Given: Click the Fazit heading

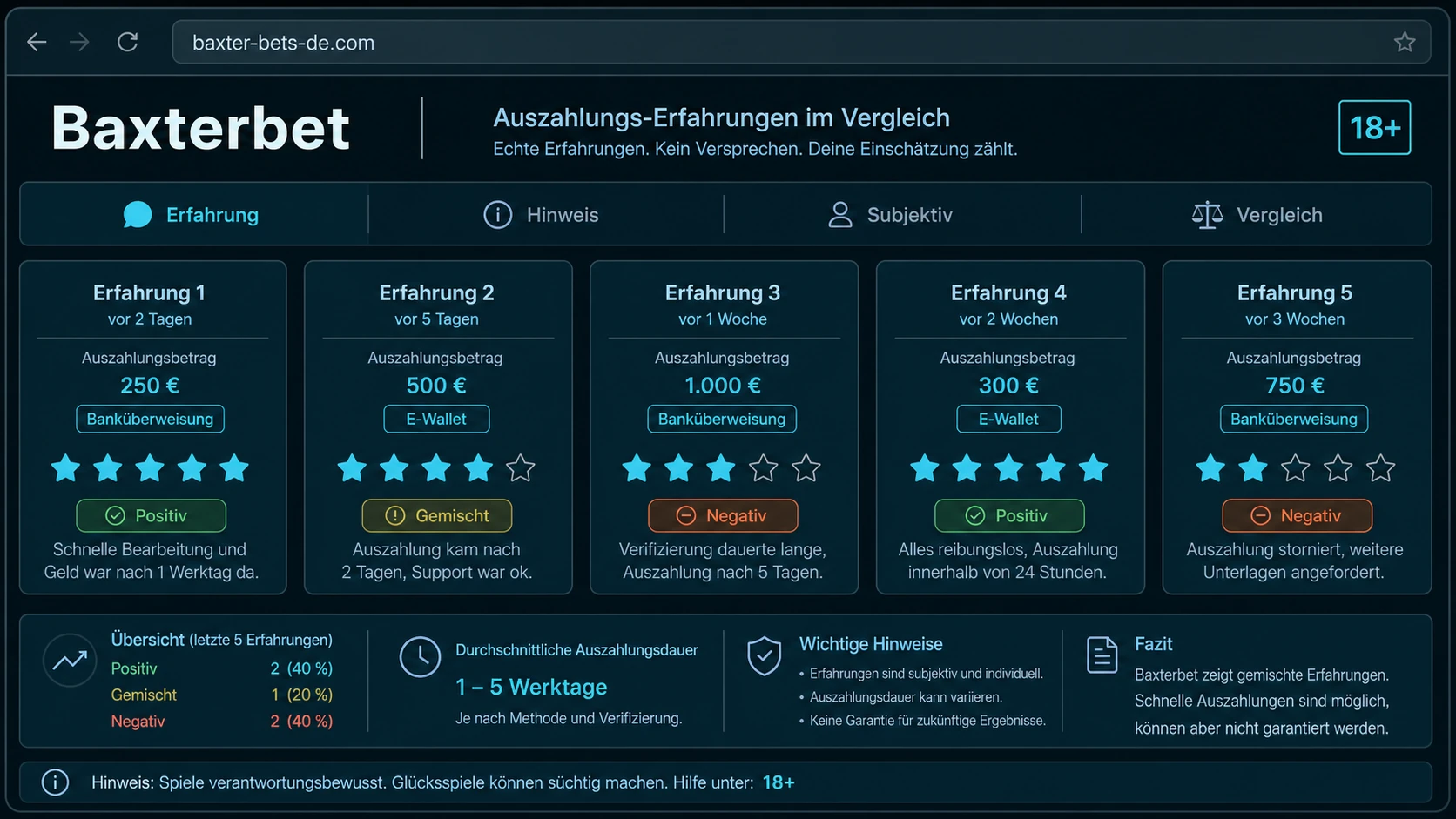Looking at the screenshot, I should [1153, 644].
